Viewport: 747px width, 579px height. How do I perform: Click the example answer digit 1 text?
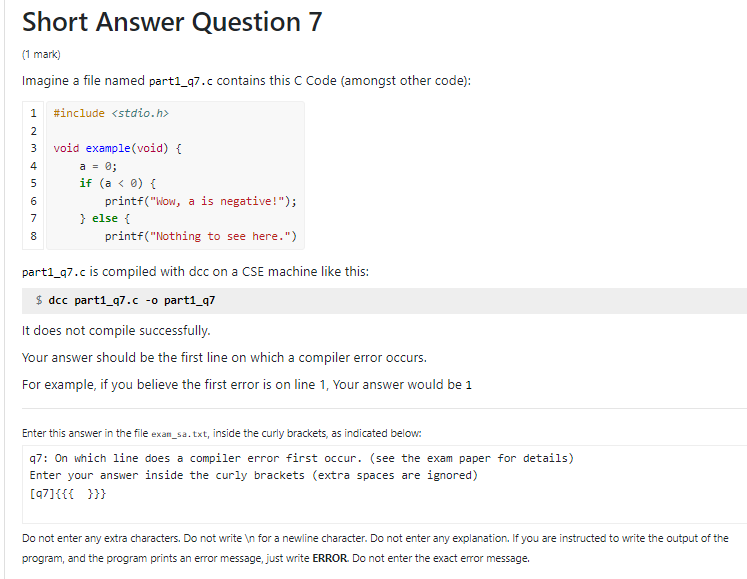[x=469, y=385]
